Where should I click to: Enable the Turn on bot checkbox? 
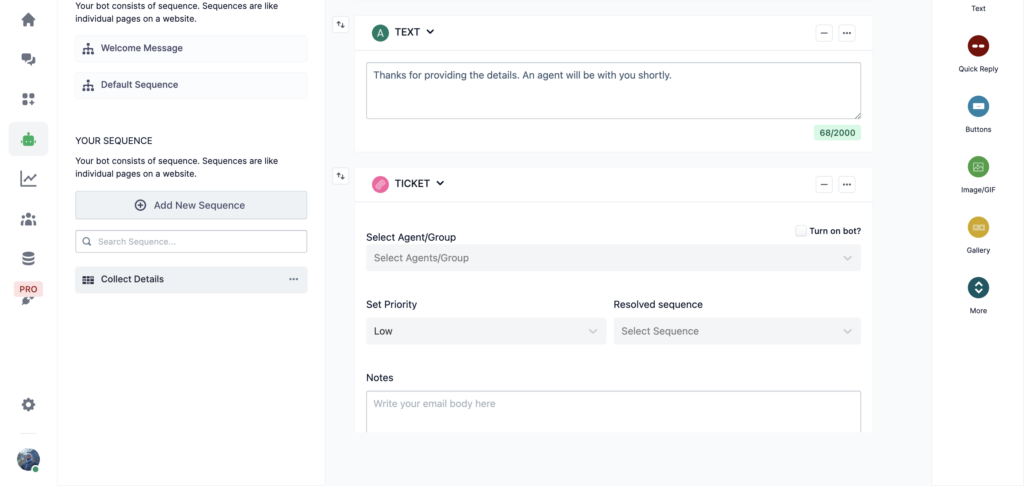(801, 231)
